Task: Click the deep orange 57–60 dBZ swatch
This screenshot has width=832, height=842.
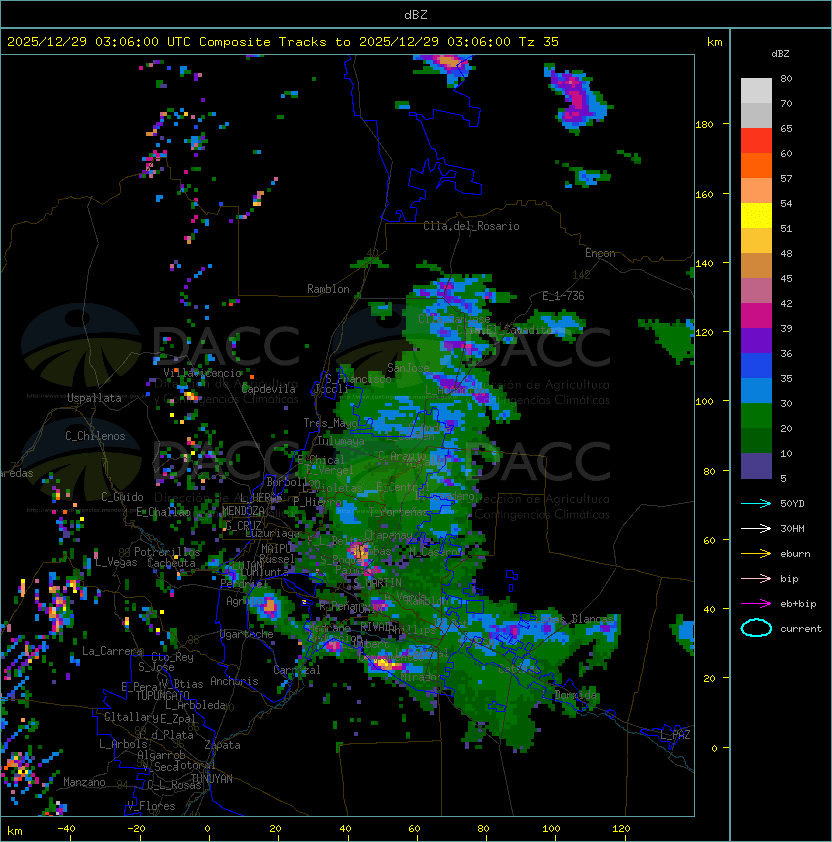Action: [756, 165]
